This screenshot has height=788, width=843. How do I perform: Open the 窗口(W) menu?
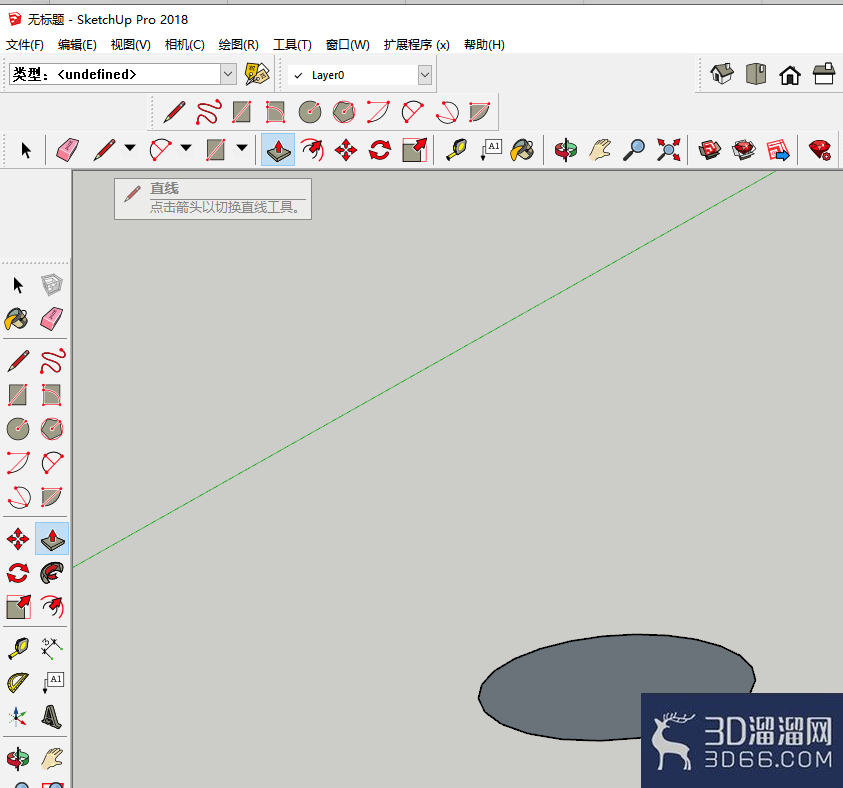[348, 45]
